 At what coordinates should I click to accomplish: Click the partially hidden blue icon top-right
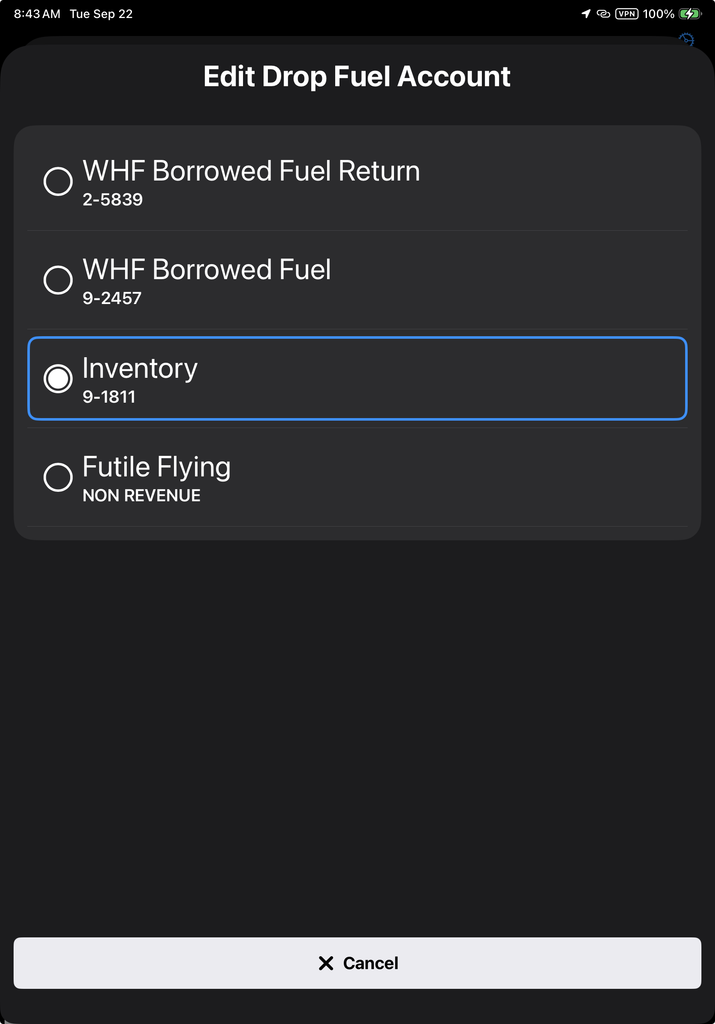click(x=686, y=39)
